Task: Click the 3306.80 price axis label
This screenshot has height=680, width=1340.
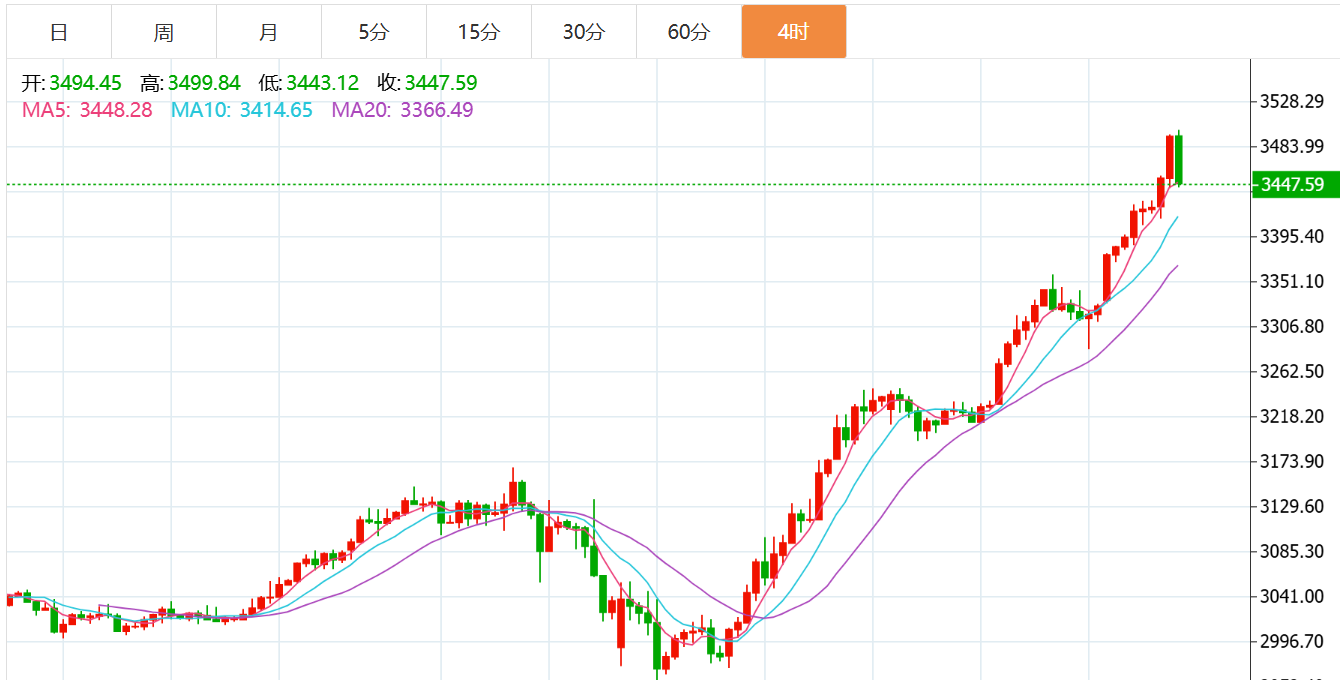Action: click(1293, 326)
